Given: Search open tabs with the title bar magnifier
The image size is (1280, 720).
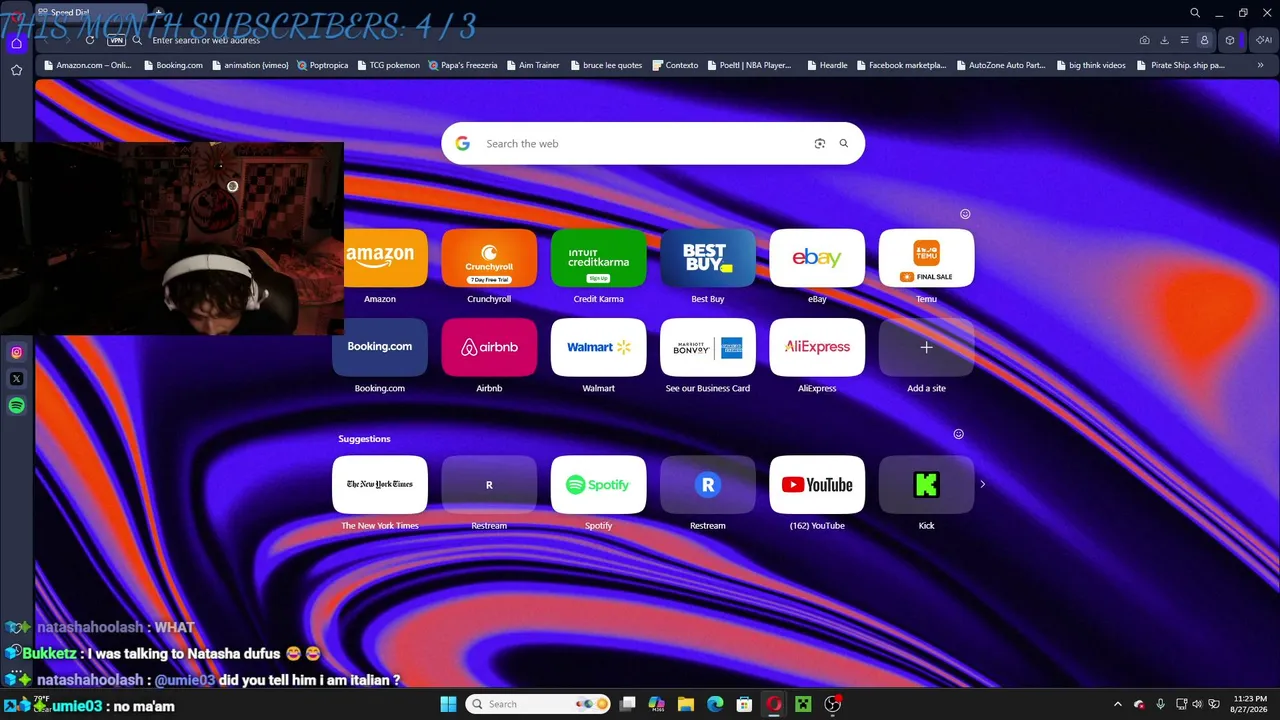Looking at the screenshot, I should click(1195, 13).
